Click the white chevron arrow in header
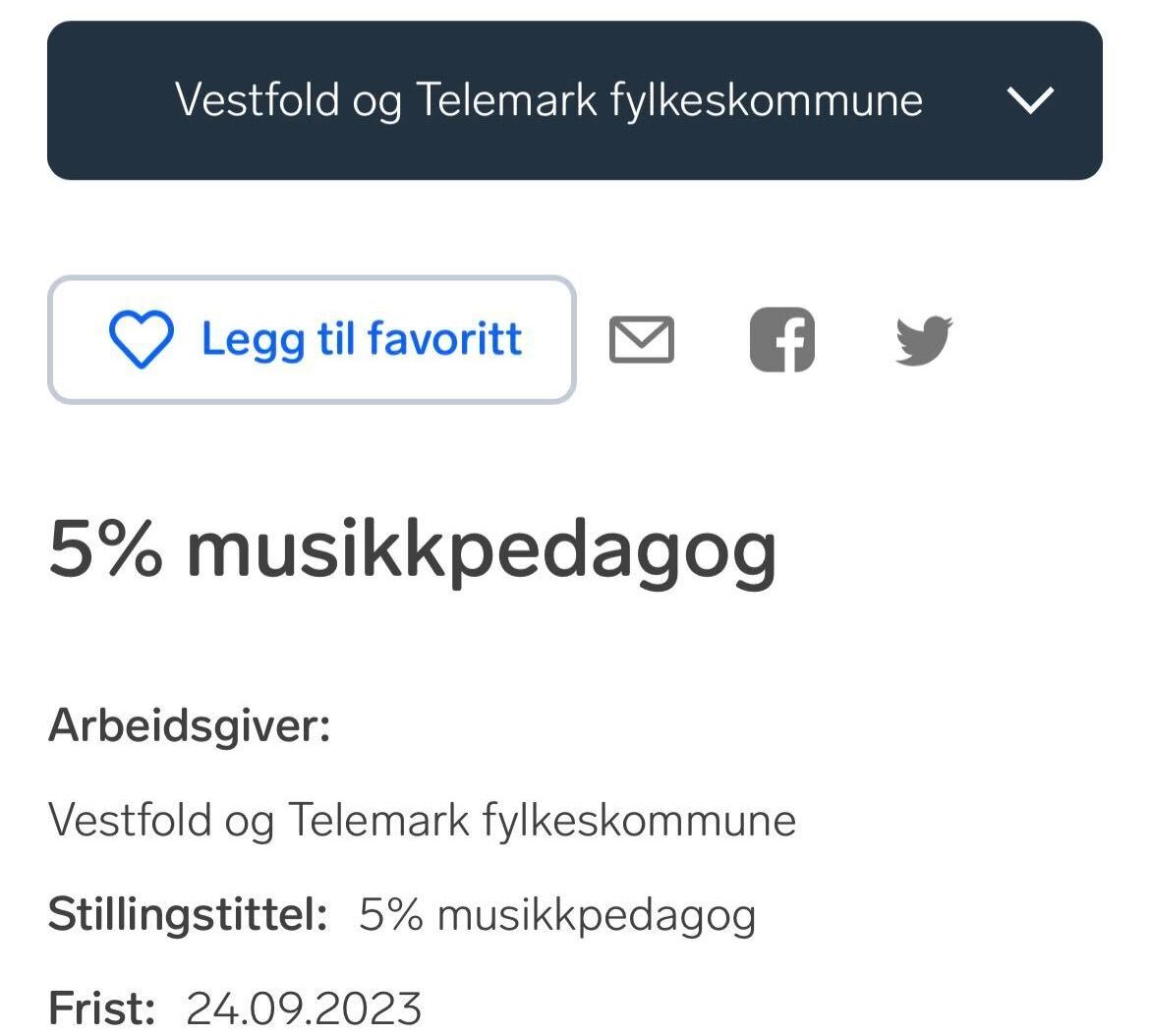The image size is (1150, 1036). pyautogui.click(x=1031, y=100)
